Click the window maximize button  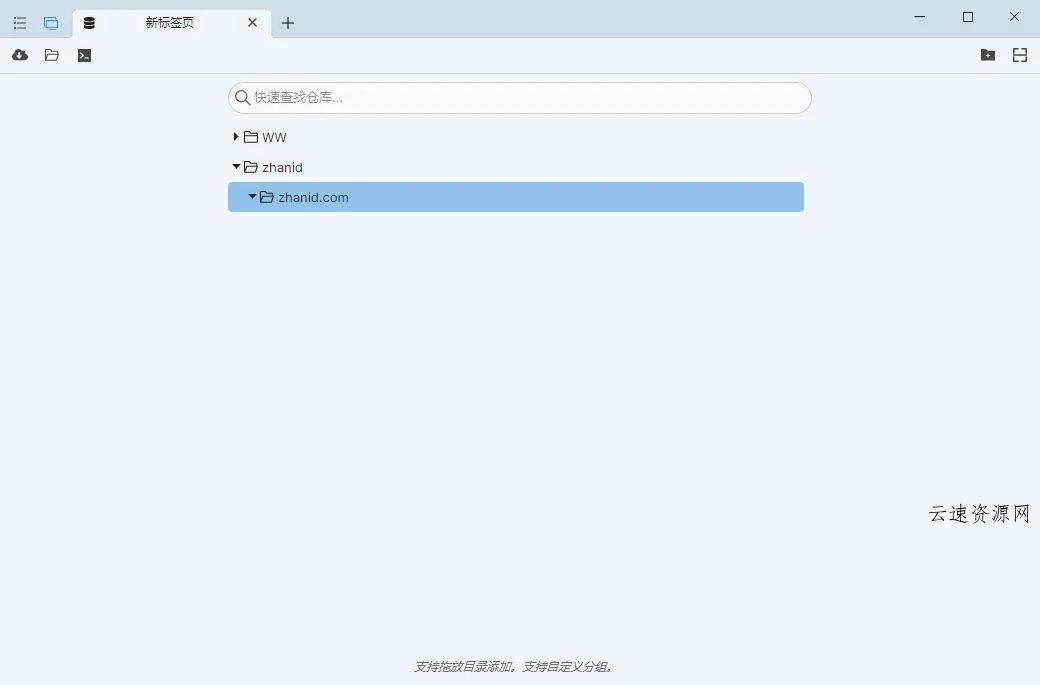point(967,17)
